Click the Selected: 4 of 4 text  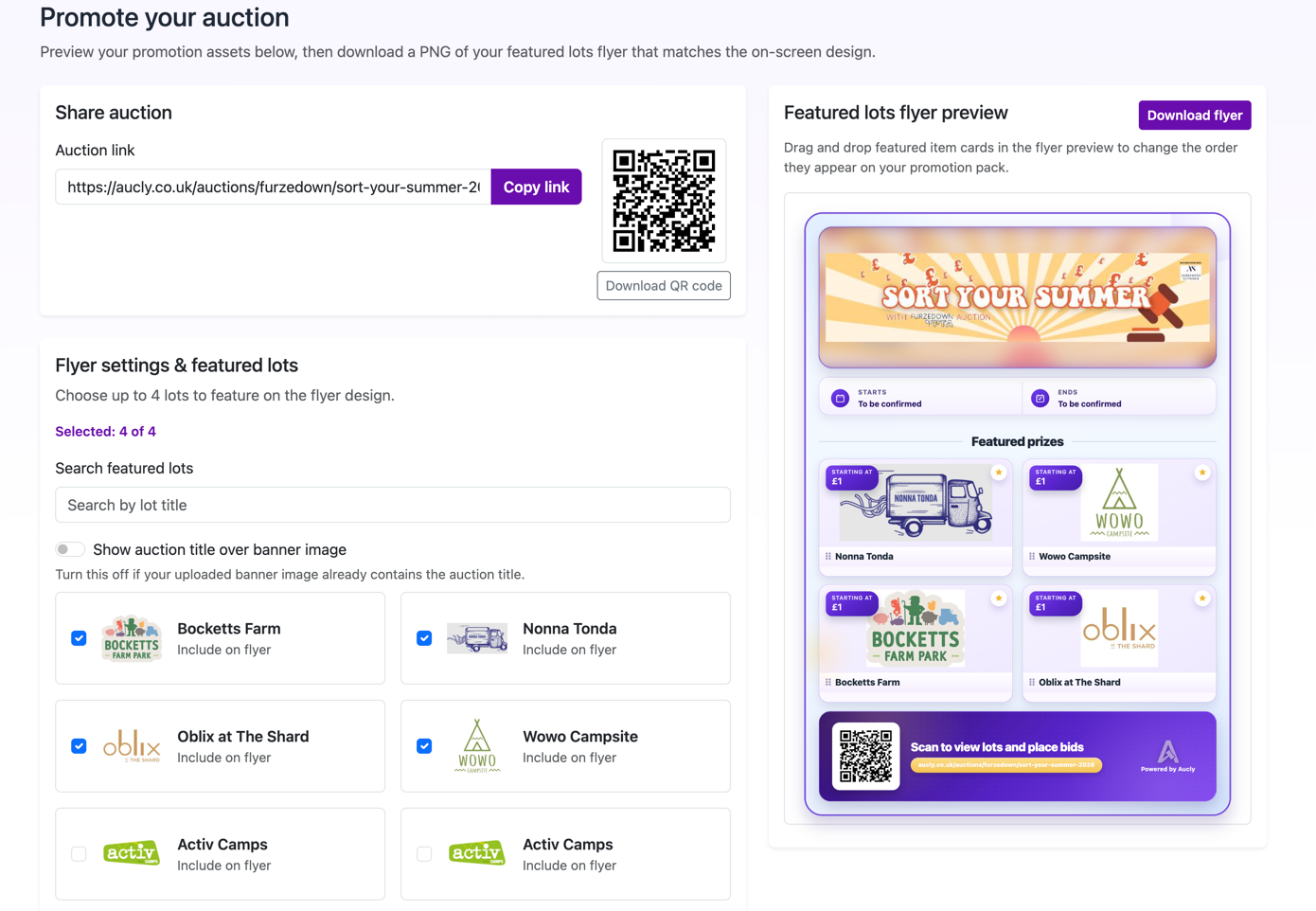click(105, 432)
